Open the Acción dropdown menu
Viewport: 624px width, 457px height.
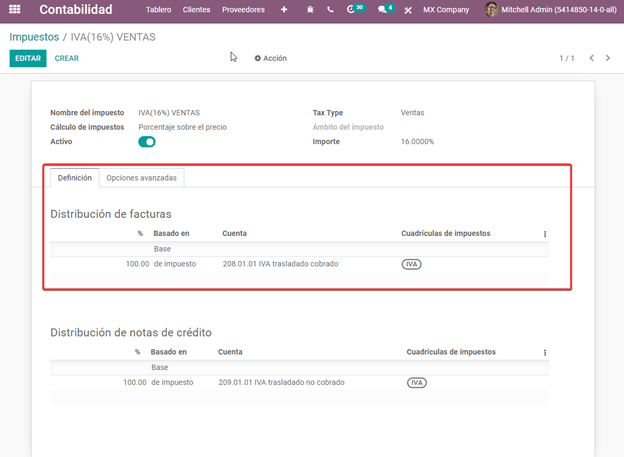[270, 58]
